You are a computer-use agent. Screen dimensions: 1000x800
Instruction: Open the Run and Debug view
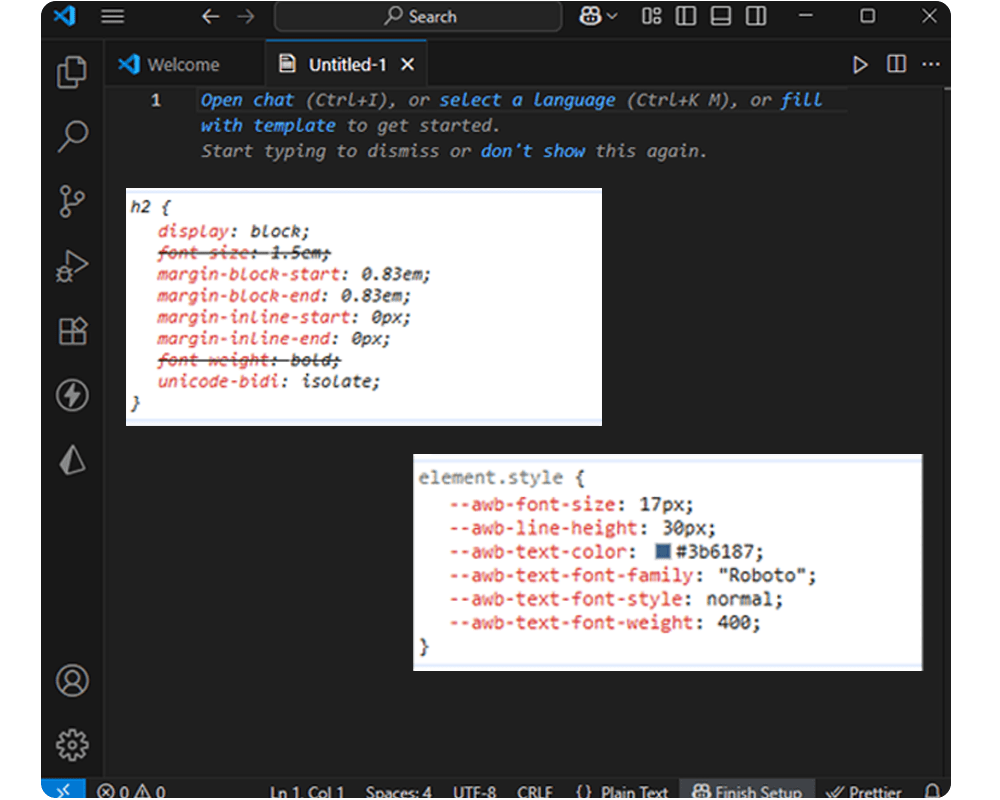click(72, 267)
